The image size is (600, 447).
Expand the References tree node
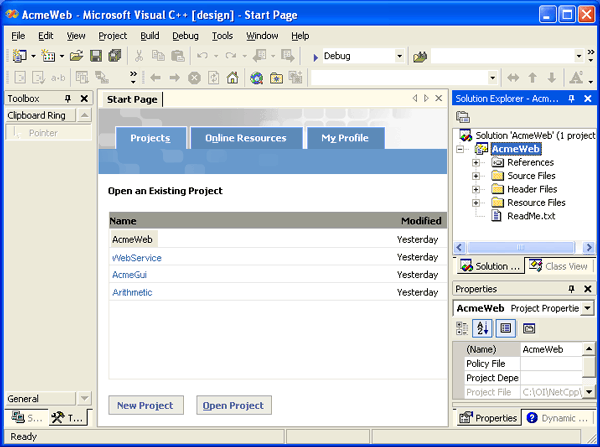point(477,162)
